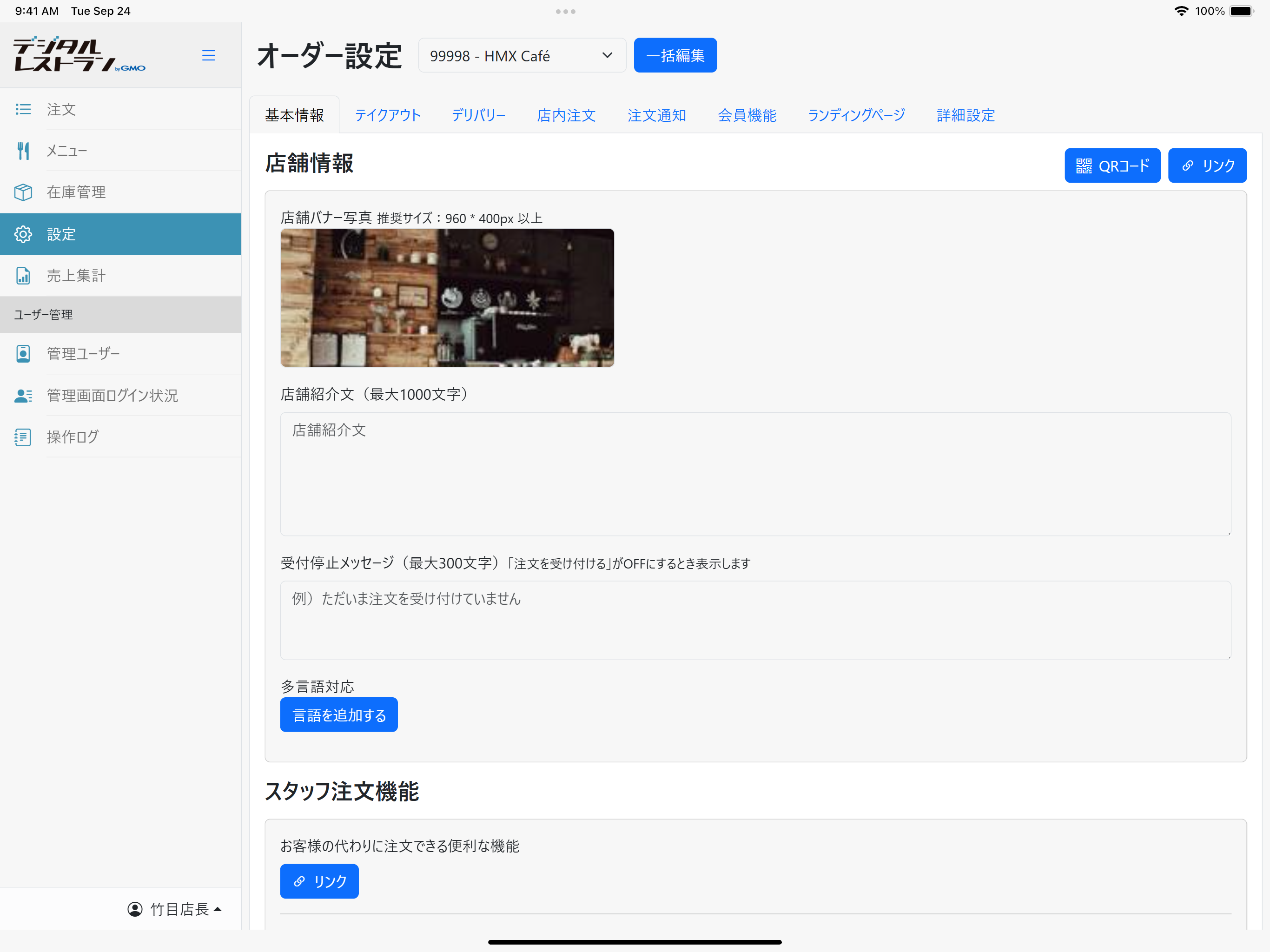Viewport: 1270px width, 952px height.
Task: Tap the three-dot multitasking indicator
Action: (566, 11)
